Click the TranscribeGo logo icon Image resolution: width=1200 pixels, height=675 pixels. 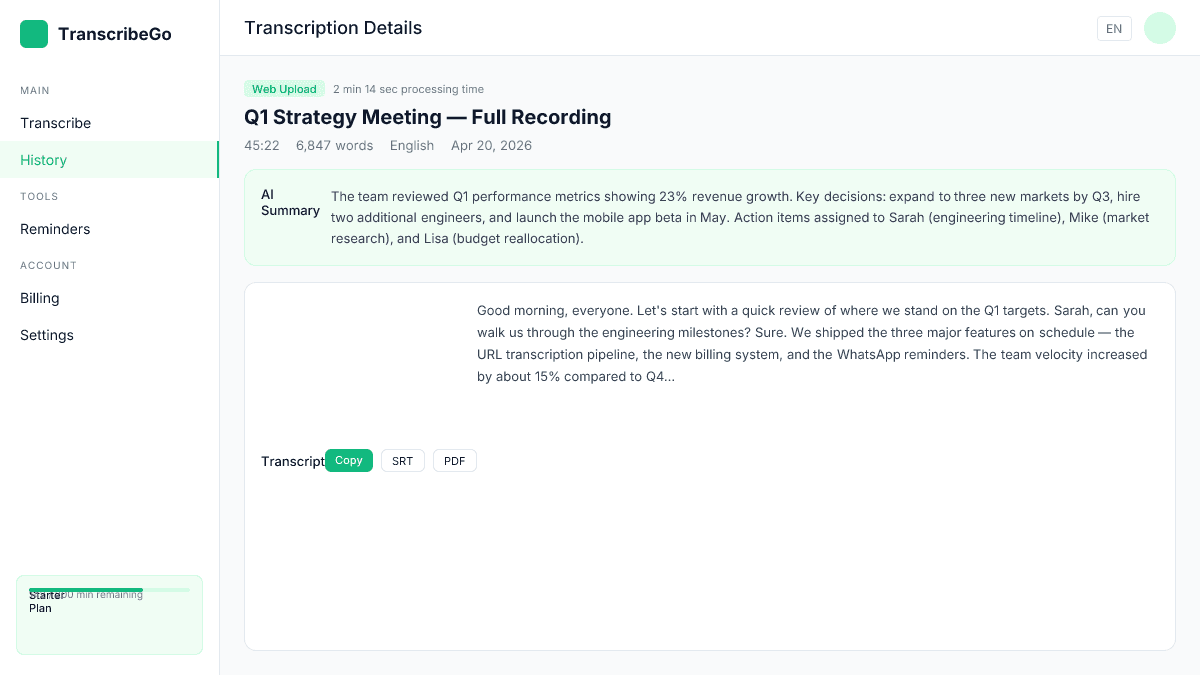[33, 33]
